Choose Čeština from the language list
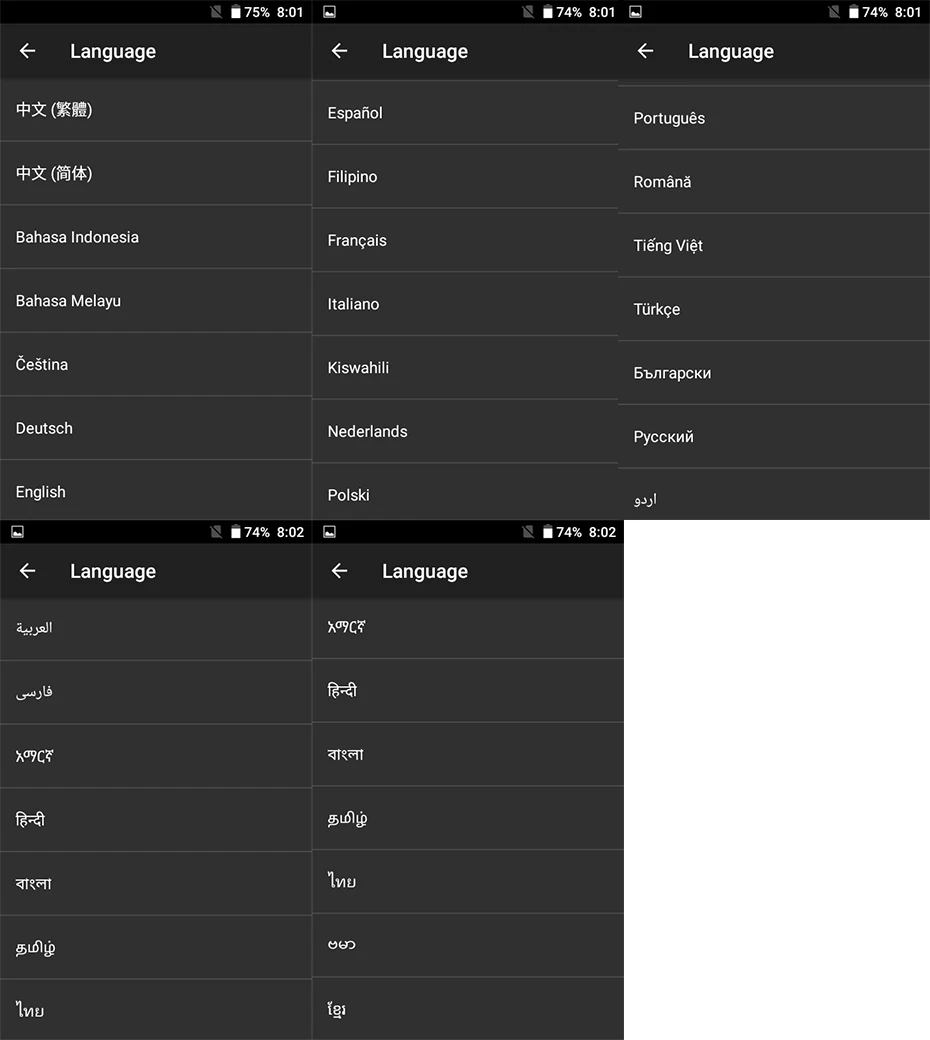Viewport: 930px width, 1040px height. (x=156, y=365)
